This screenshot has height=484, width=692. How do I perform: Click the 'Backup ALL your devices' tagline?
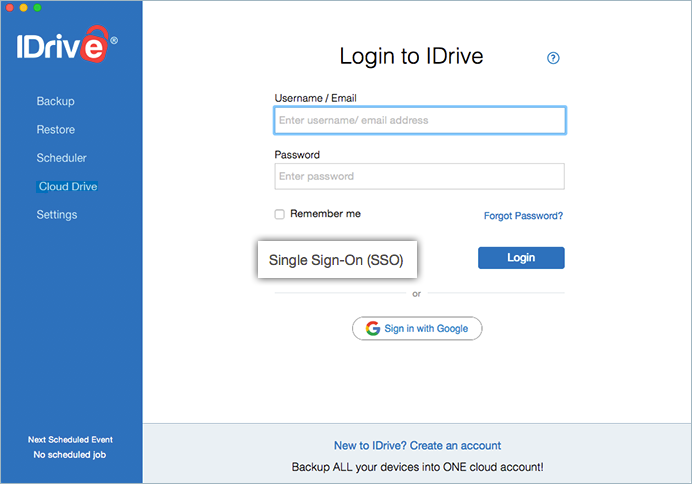(417, 467)
